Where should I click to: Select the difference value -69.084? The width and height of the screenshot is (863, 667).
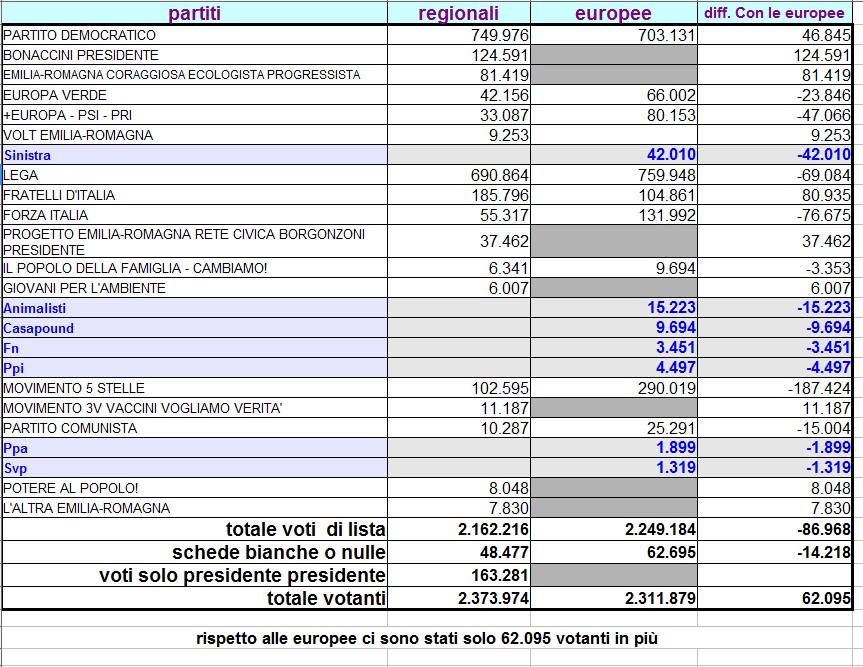824,175
